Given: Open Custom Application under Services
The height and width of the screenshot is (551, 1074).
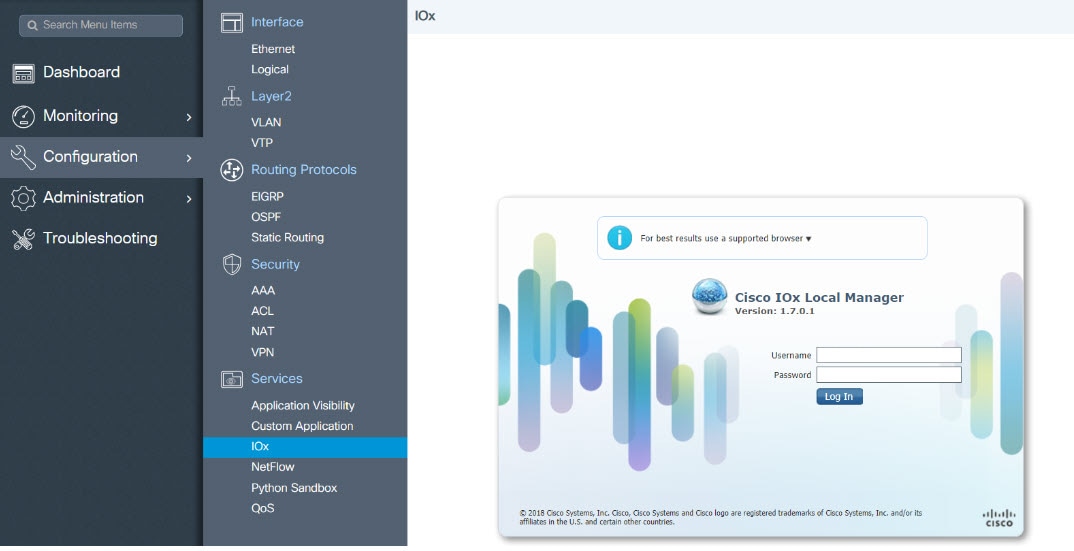Looking at the screenshot, I should click(302, 426).
